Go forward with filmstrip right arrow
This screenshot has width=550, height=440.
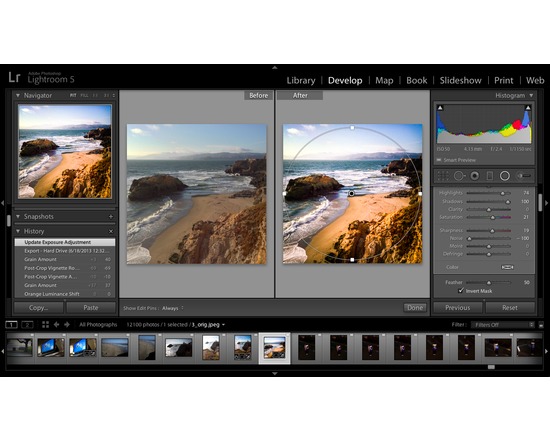pos(67,325)
